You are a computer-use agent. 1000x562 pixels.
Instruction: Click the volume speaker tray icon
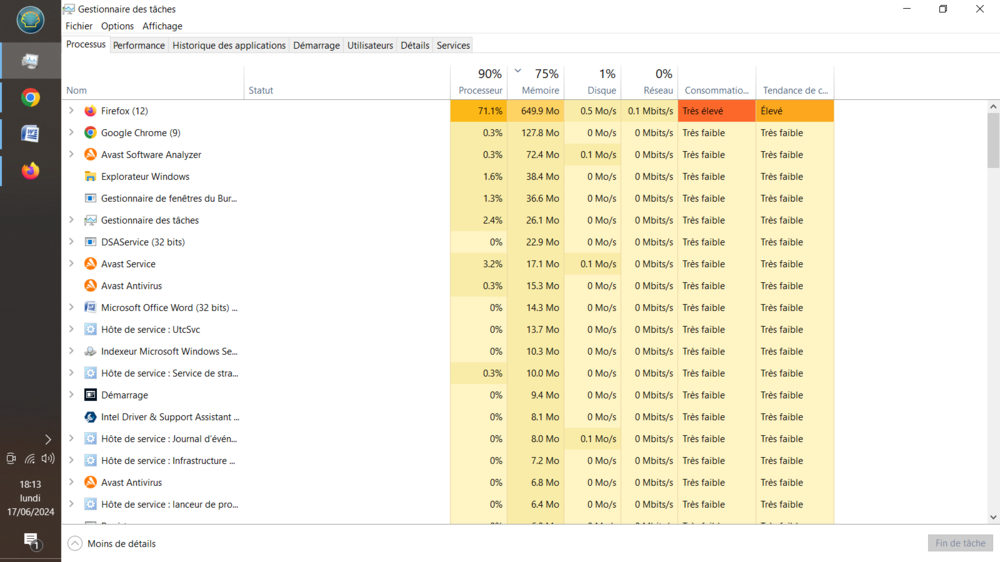pos(48,459)
